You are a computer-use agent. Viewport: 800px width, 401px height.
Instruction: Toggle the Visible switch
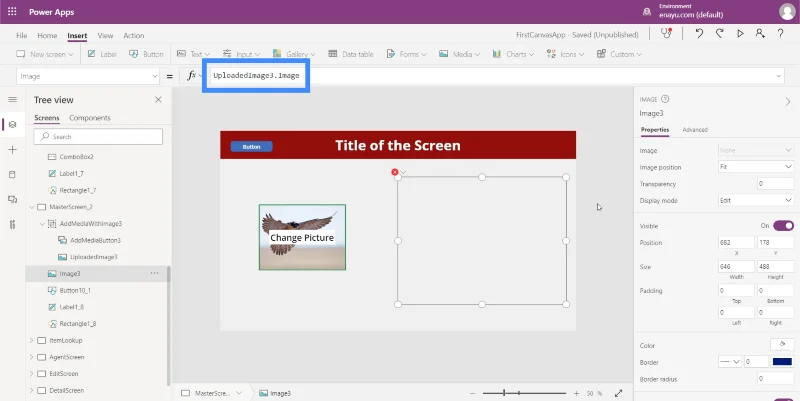tap(783, 225)
